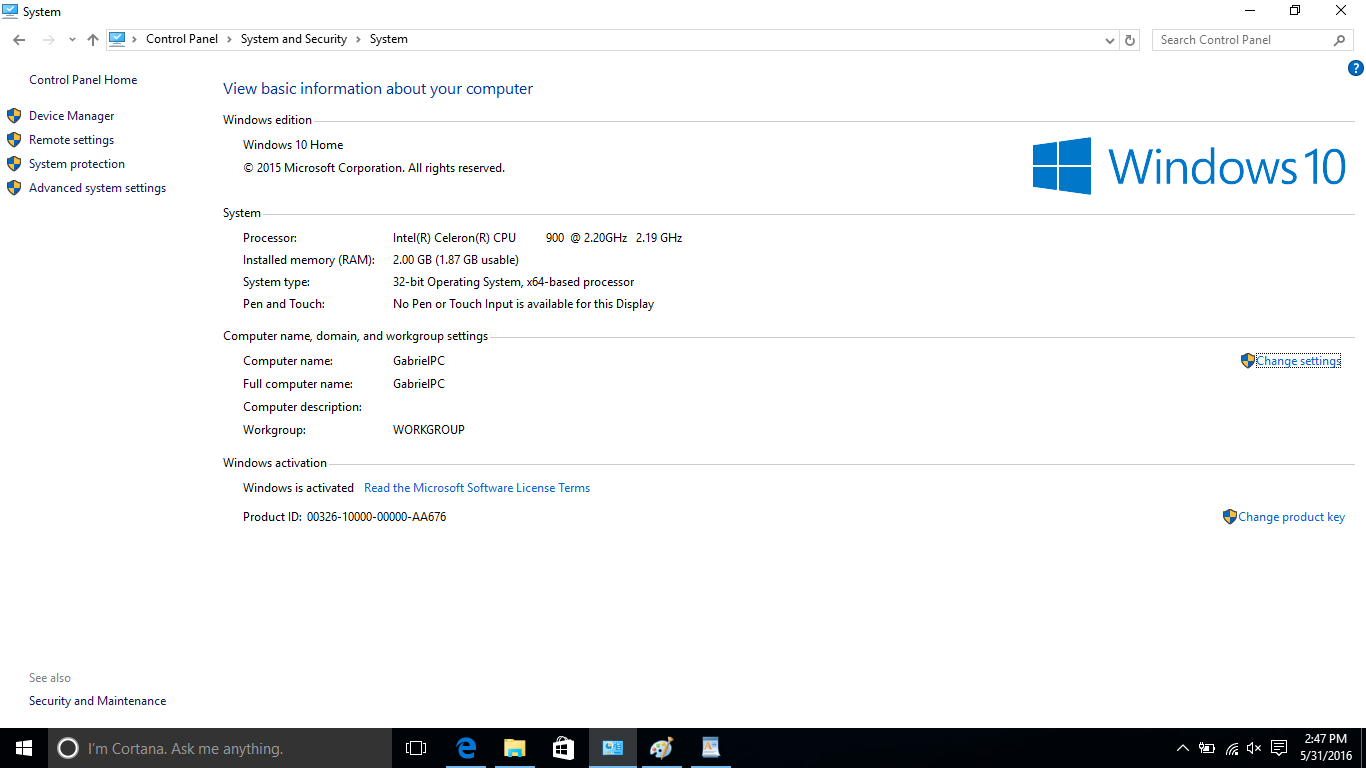
Task: Refresh the System page
Action: click(1130, 40)
